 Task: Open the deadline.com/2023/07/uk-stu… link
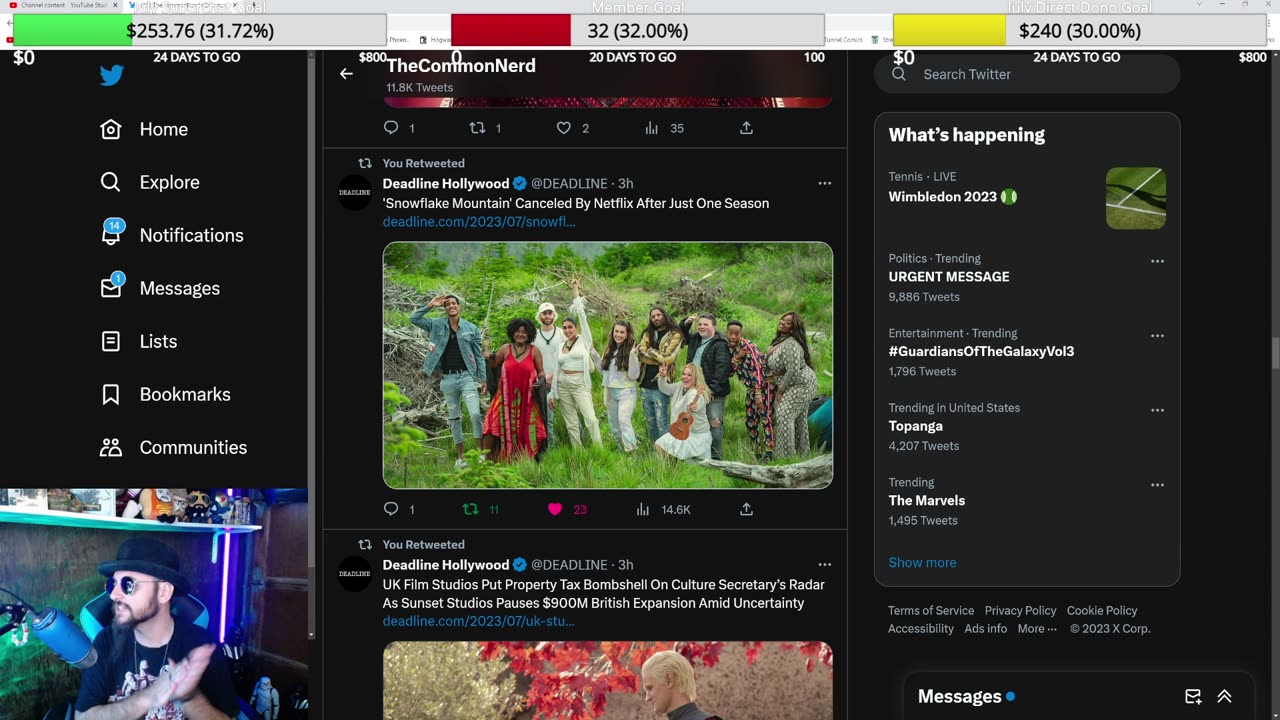point(478,621)
